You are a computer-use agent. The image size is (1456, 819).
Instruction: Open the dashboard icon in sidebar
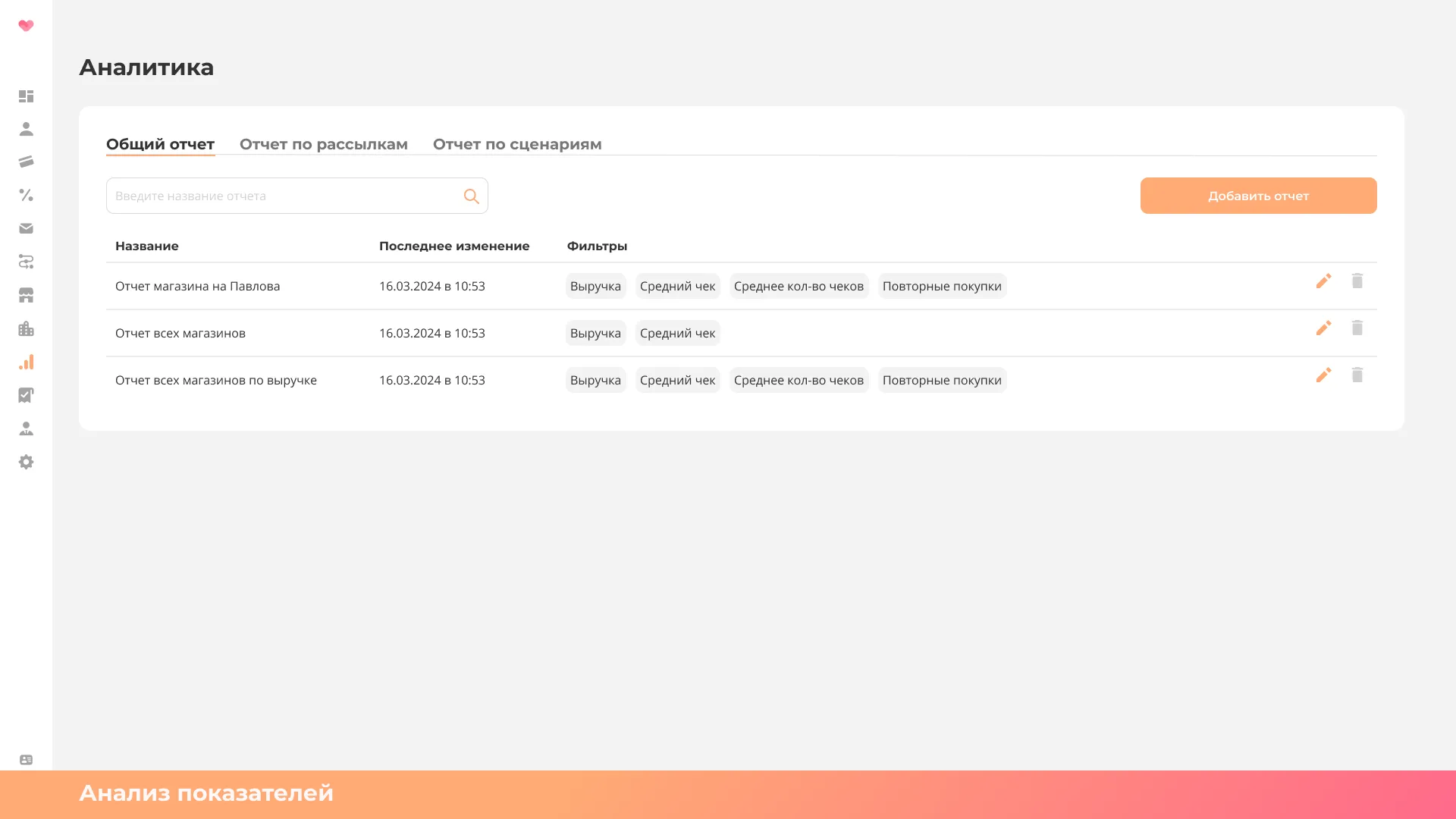(26, 96)
